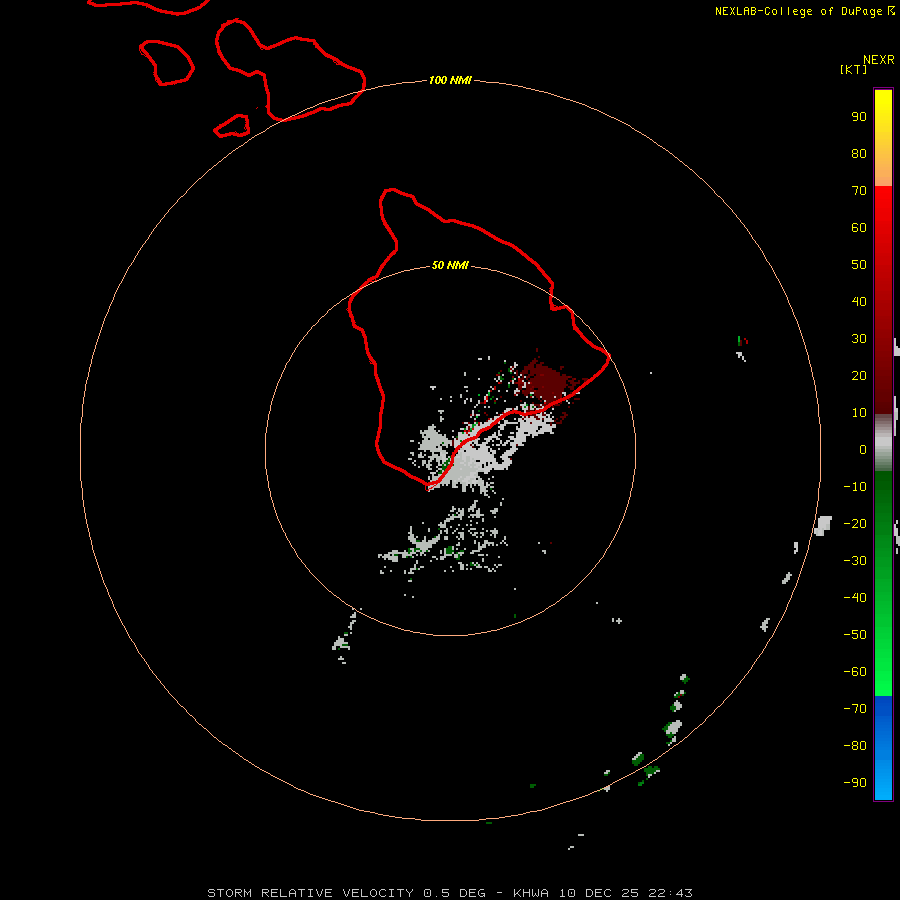This screenshot has height=900, width=900.
Task: Select the 90 value on velocity scale
Action: pyautogui.click(x=859, y=117)
